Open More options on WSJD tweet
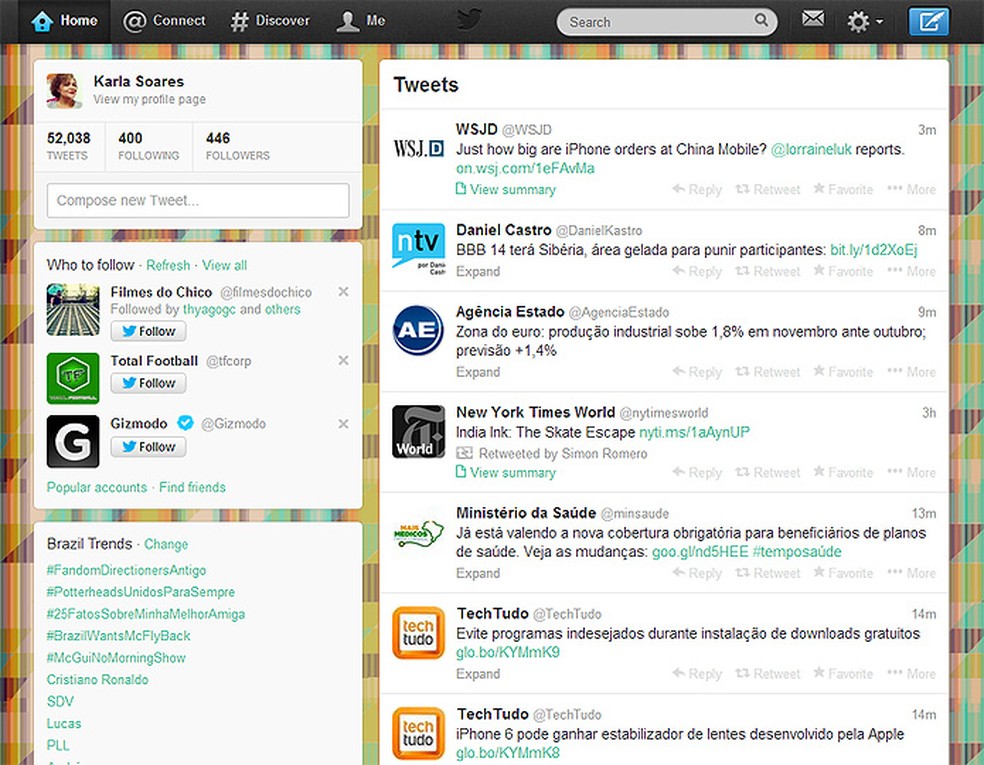The width and height of the screenshot is (984, 765). coord(911,190)
